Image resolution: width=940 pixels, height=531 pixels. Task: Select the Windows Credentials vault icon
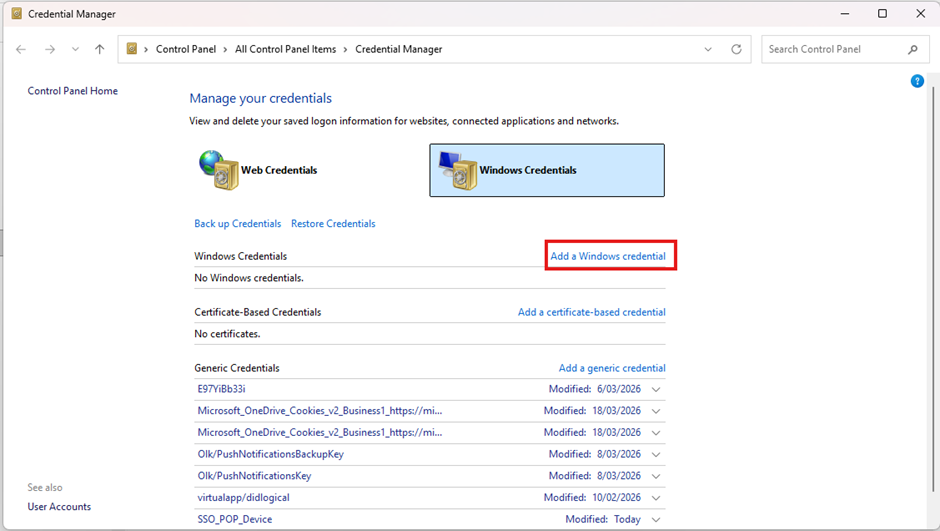(x=458, y=170)
